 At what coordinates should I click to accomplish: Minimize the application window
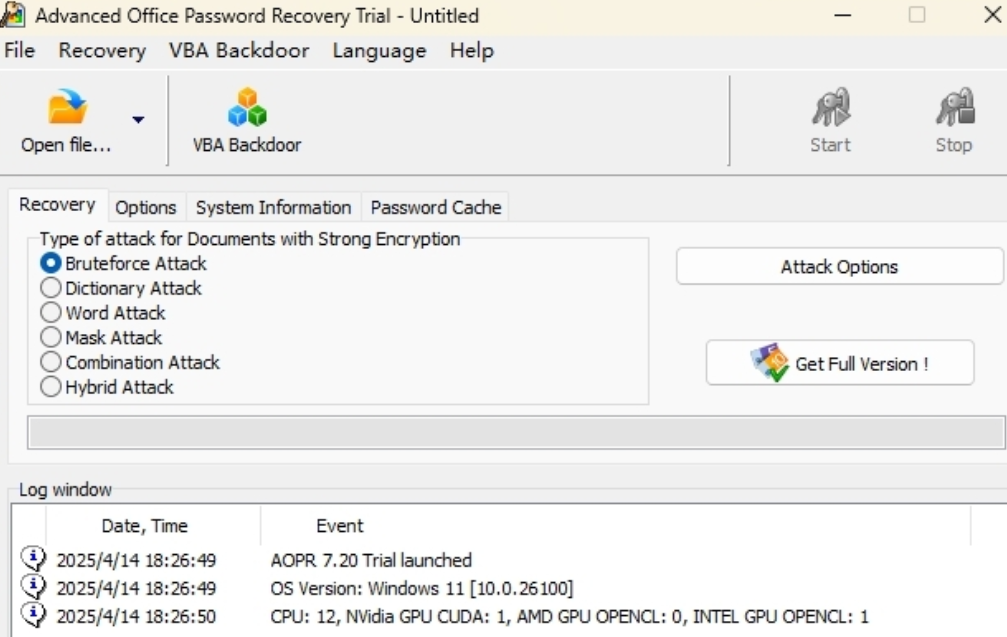point(843,15)
